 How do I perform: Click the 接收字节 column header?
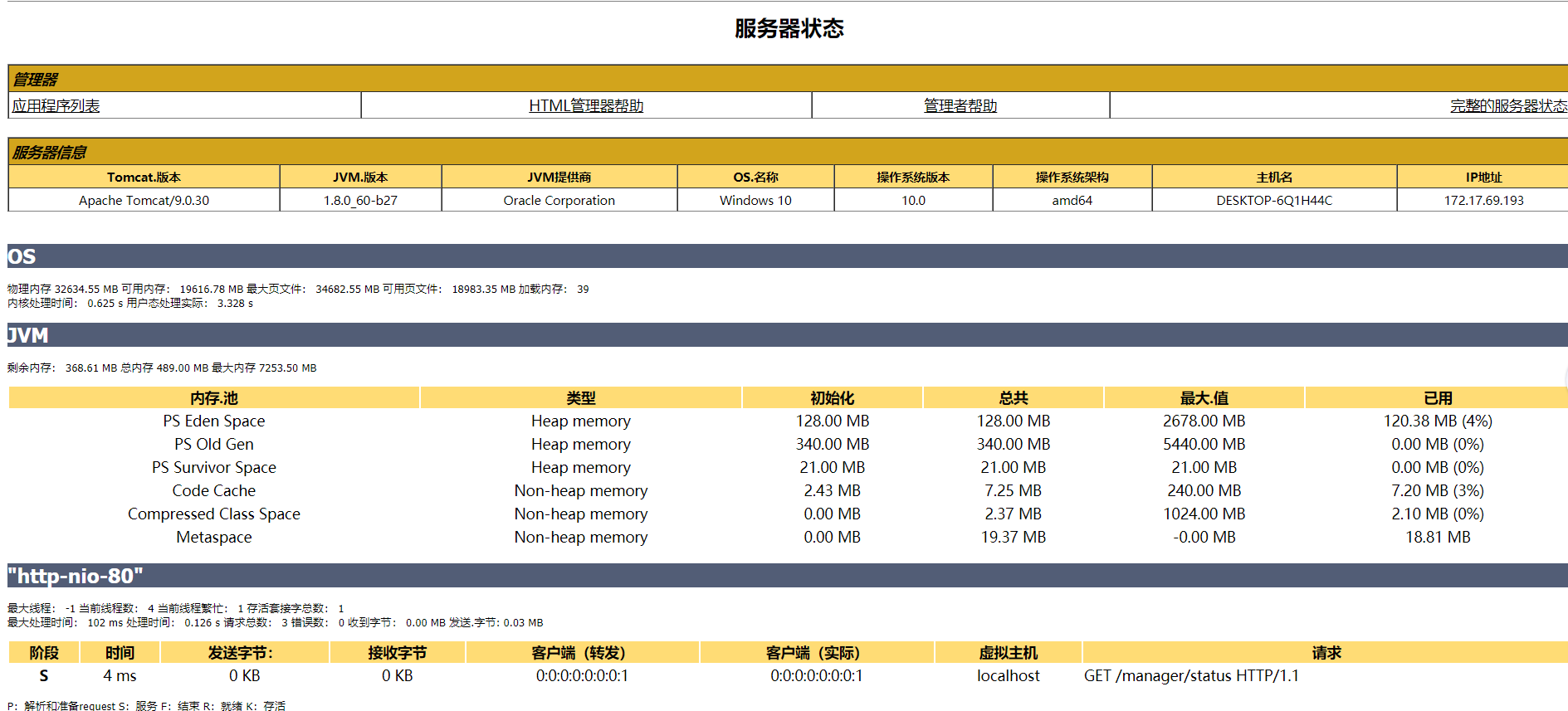398,652
